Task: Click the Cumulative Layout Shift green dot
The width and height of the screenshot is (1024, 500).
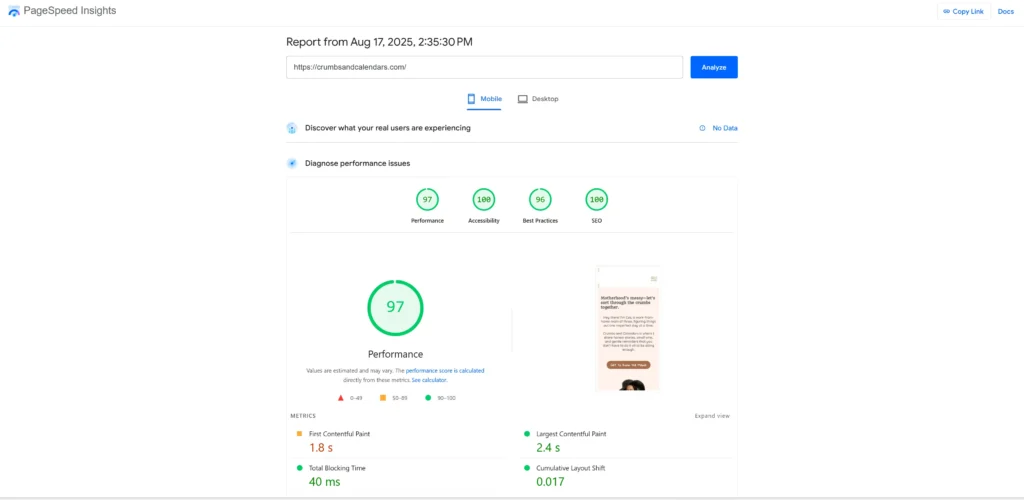Action: 526,468
